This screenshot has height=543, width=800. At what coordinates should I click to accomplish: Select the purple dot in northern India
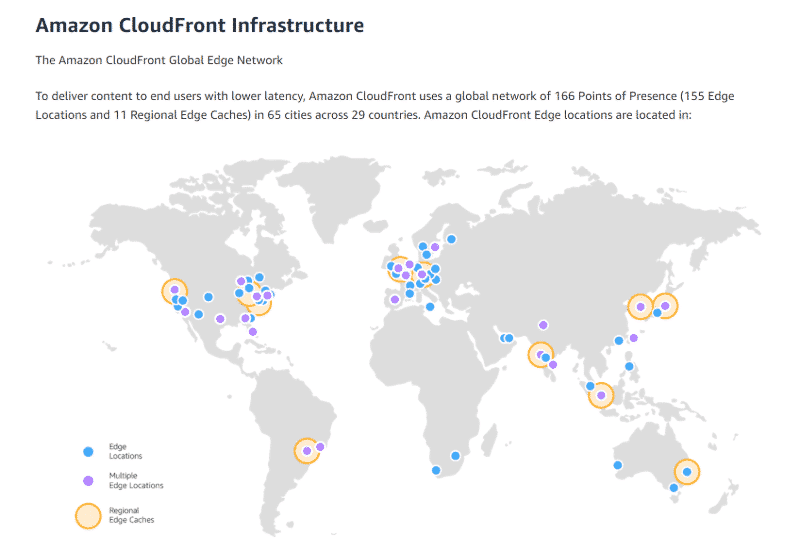pos(543,325)
